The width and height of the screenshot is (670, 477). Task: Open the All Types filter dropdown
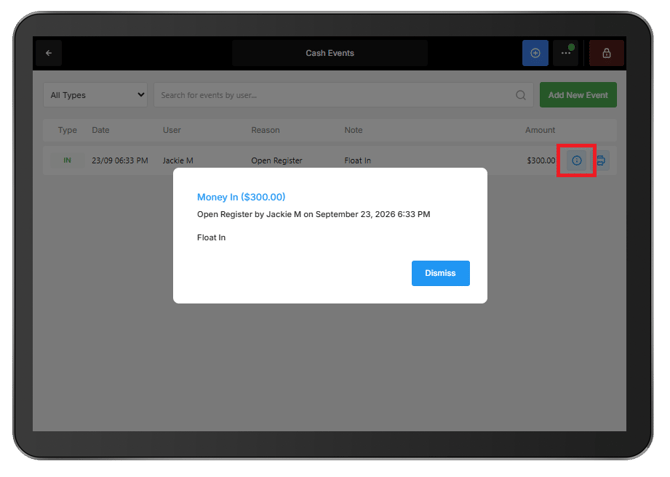click(x=95, y=95)
